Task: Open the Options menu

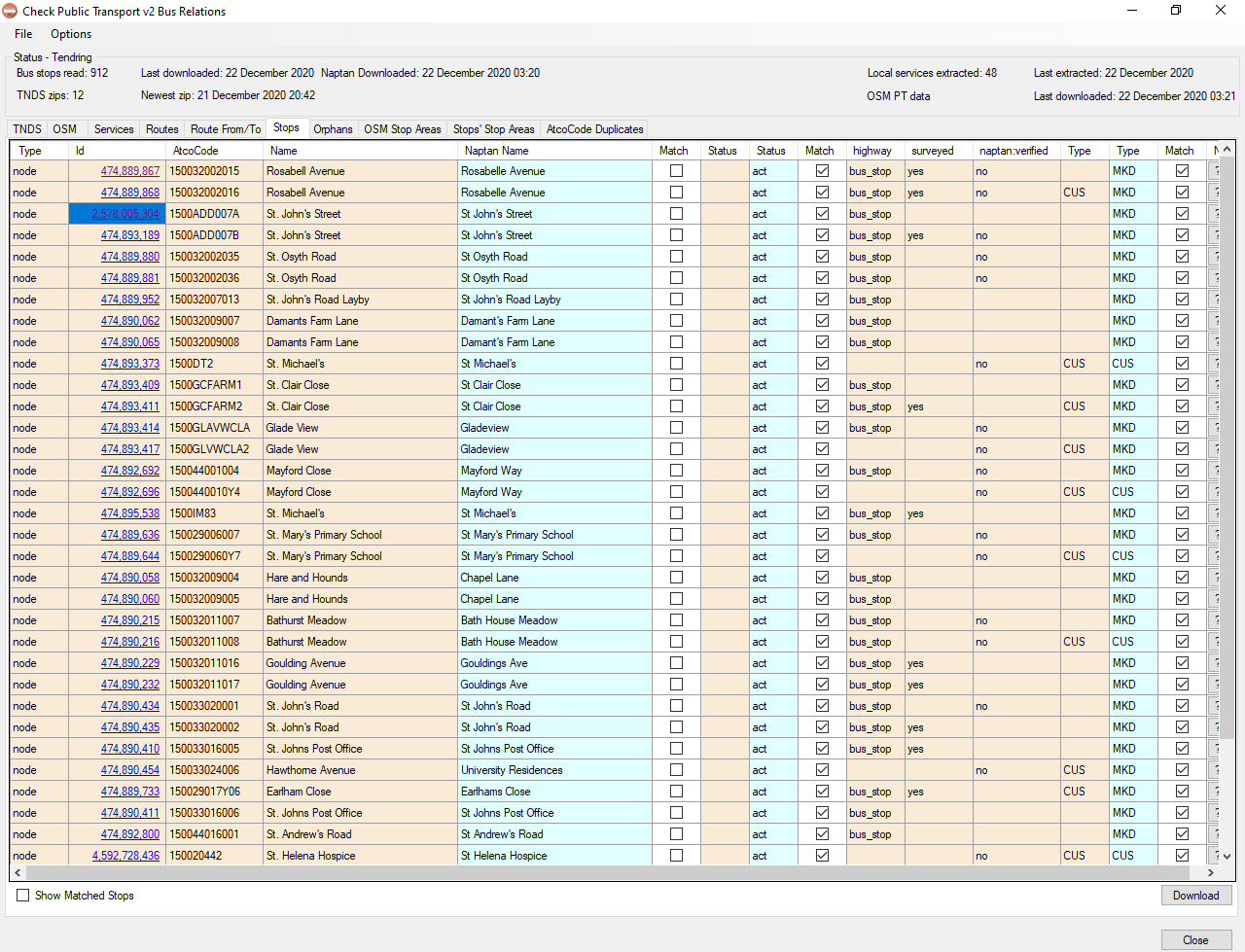Action: [x=71, y=34]
